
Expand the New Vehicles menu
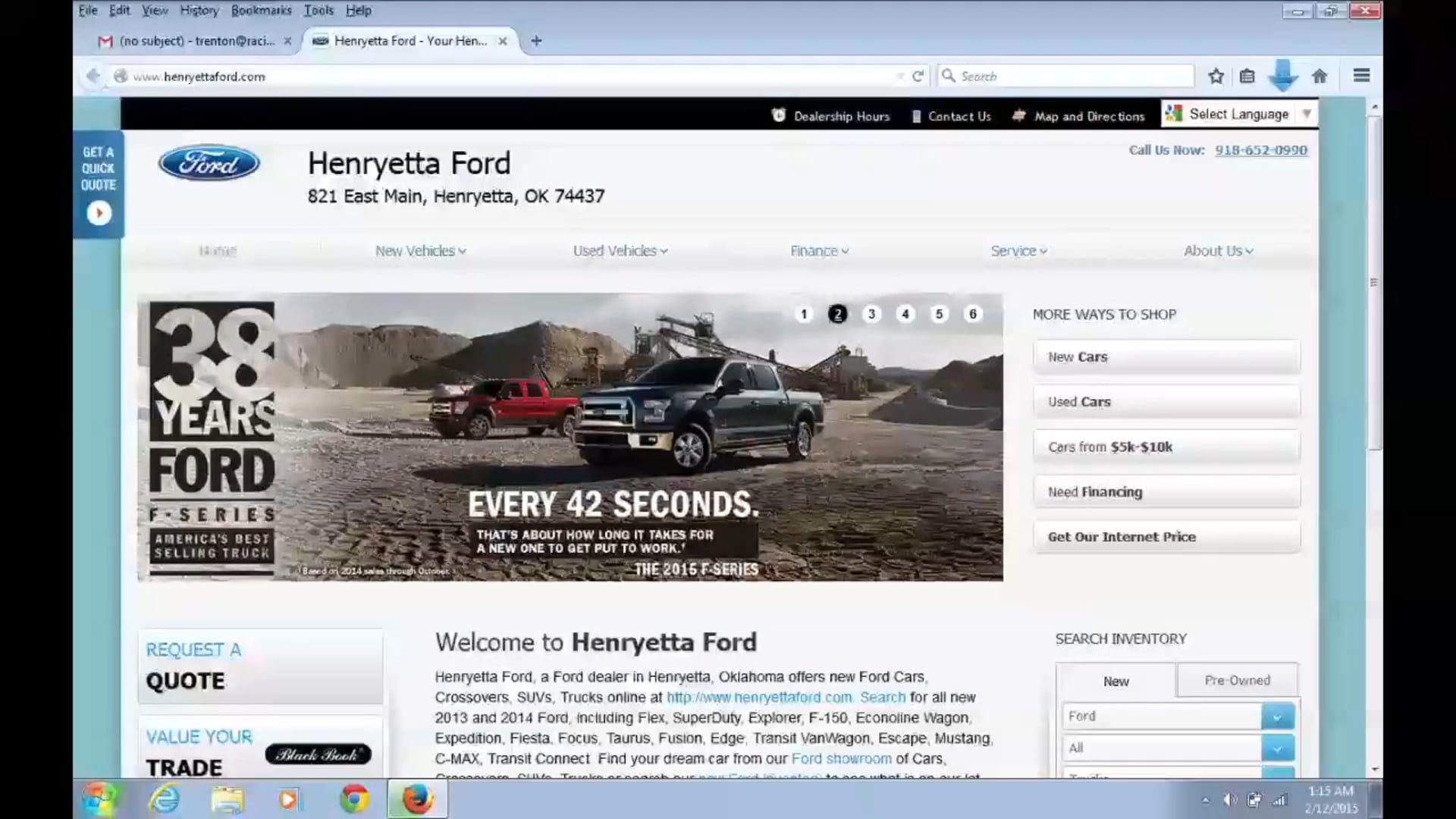420,251
